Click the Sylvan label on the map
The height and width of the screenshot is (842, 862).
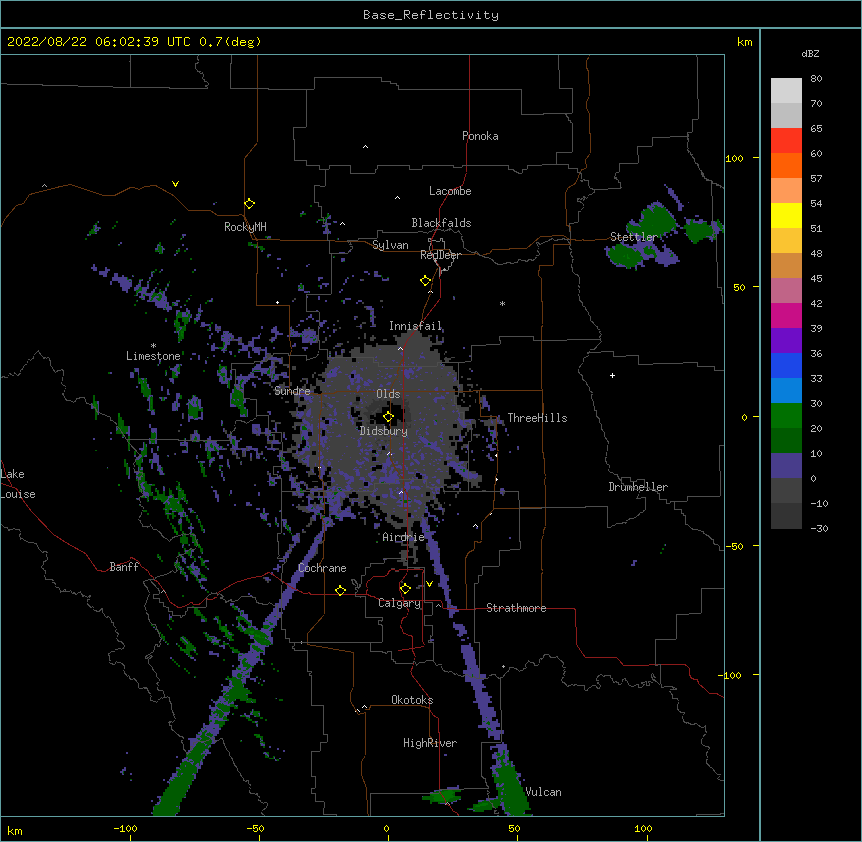pos(390,245)
